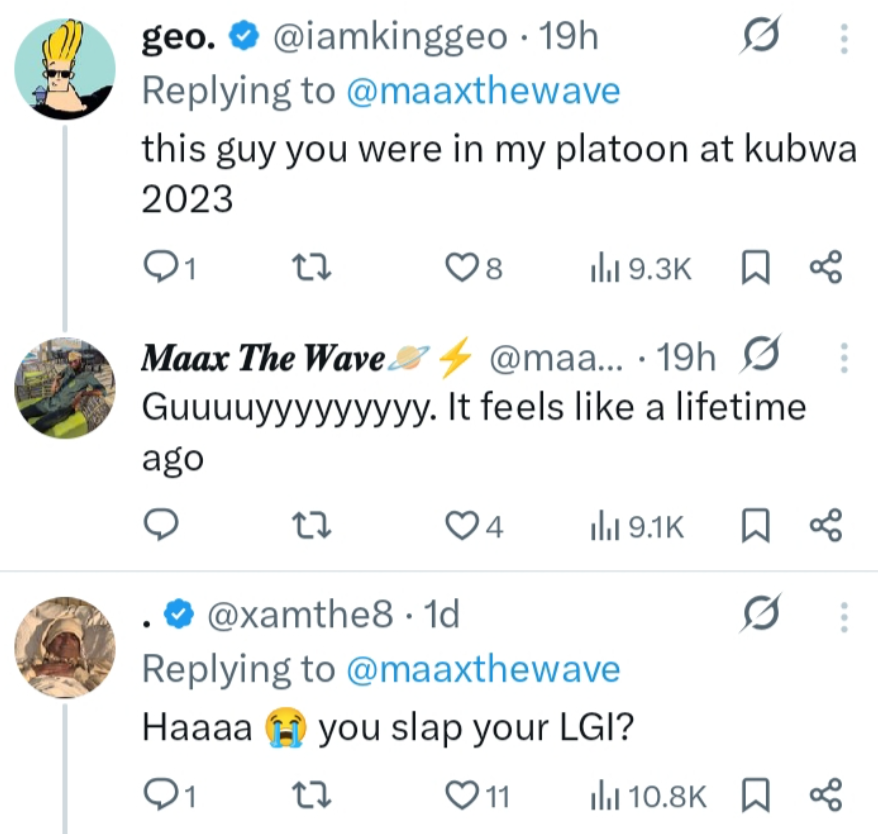Bookmark geo.'s platoon tweet
878x834 pixels.
click(x=755, y=268)
